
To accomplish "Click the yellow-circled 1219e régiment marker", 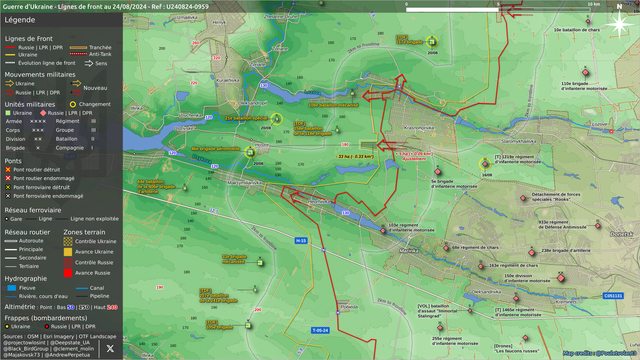I will click(485, 164).
